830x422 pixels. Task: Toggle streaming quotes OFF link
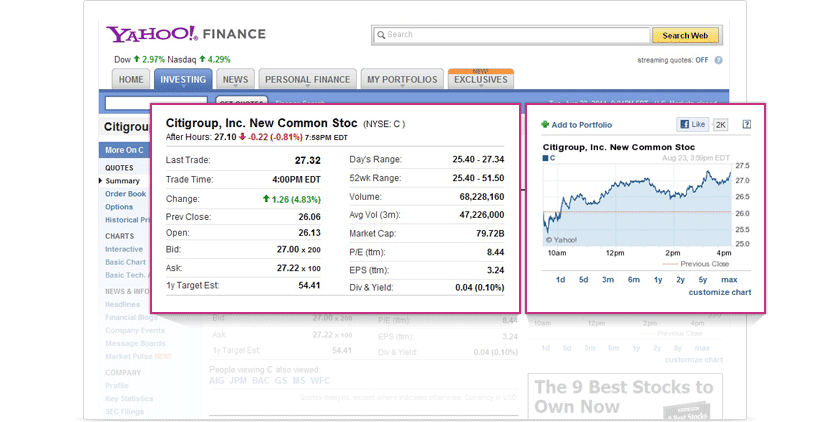[702, 60]
